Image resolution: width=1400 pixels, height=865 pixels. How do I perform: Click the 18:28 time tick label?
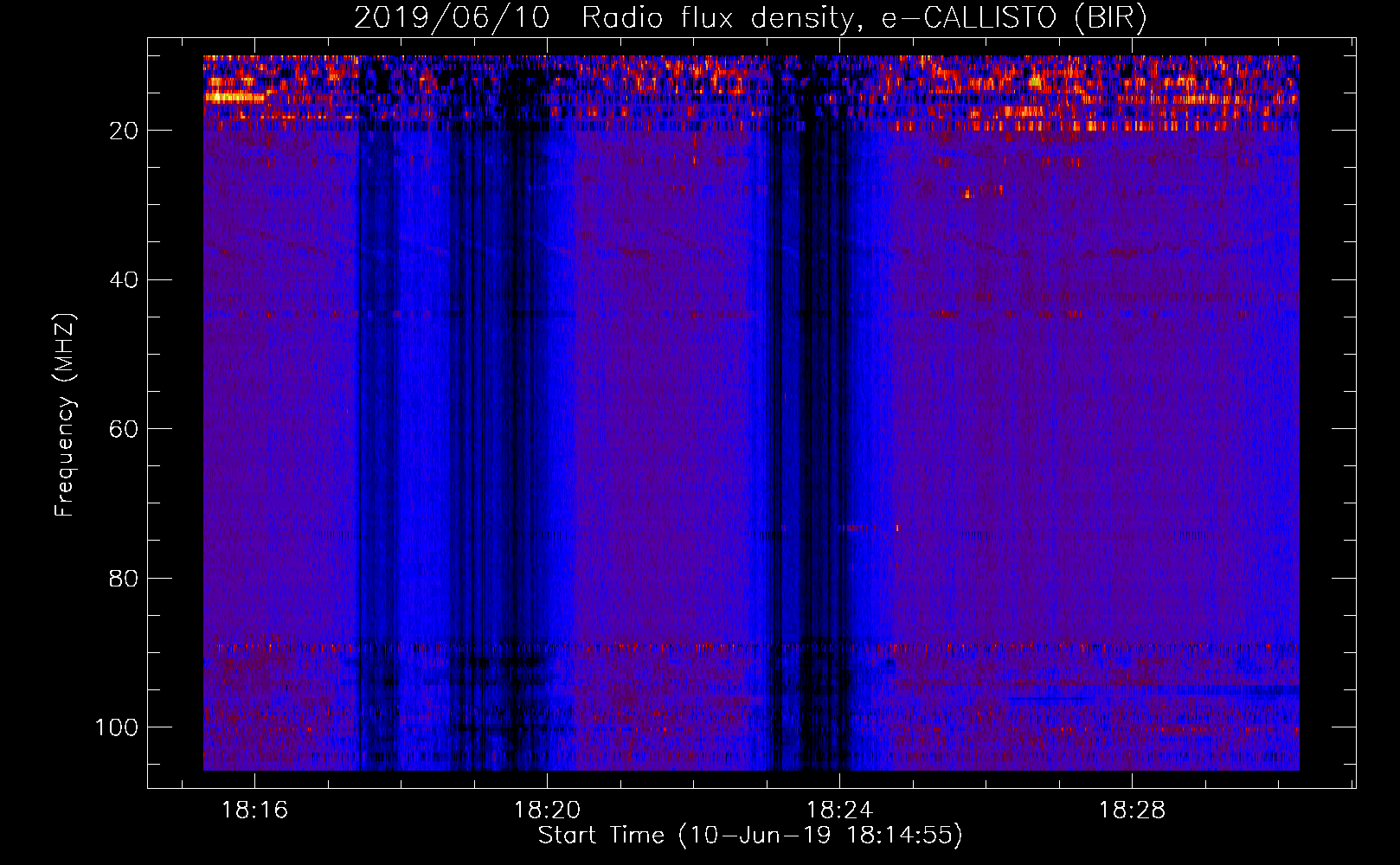click(x=1132, y=811)
